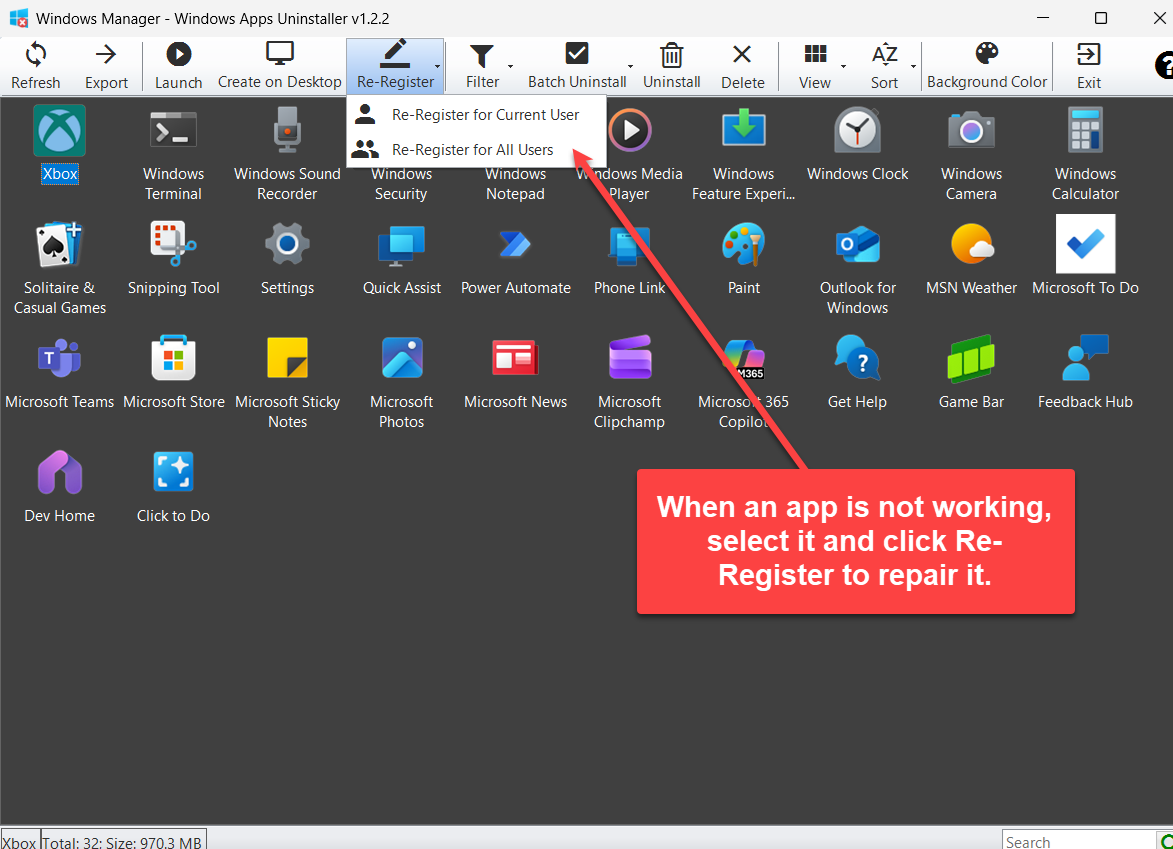The width and height of the screenshot is (1173, 849).
Task: Choose Re-Register for Current User
Action: pos(476,114)
